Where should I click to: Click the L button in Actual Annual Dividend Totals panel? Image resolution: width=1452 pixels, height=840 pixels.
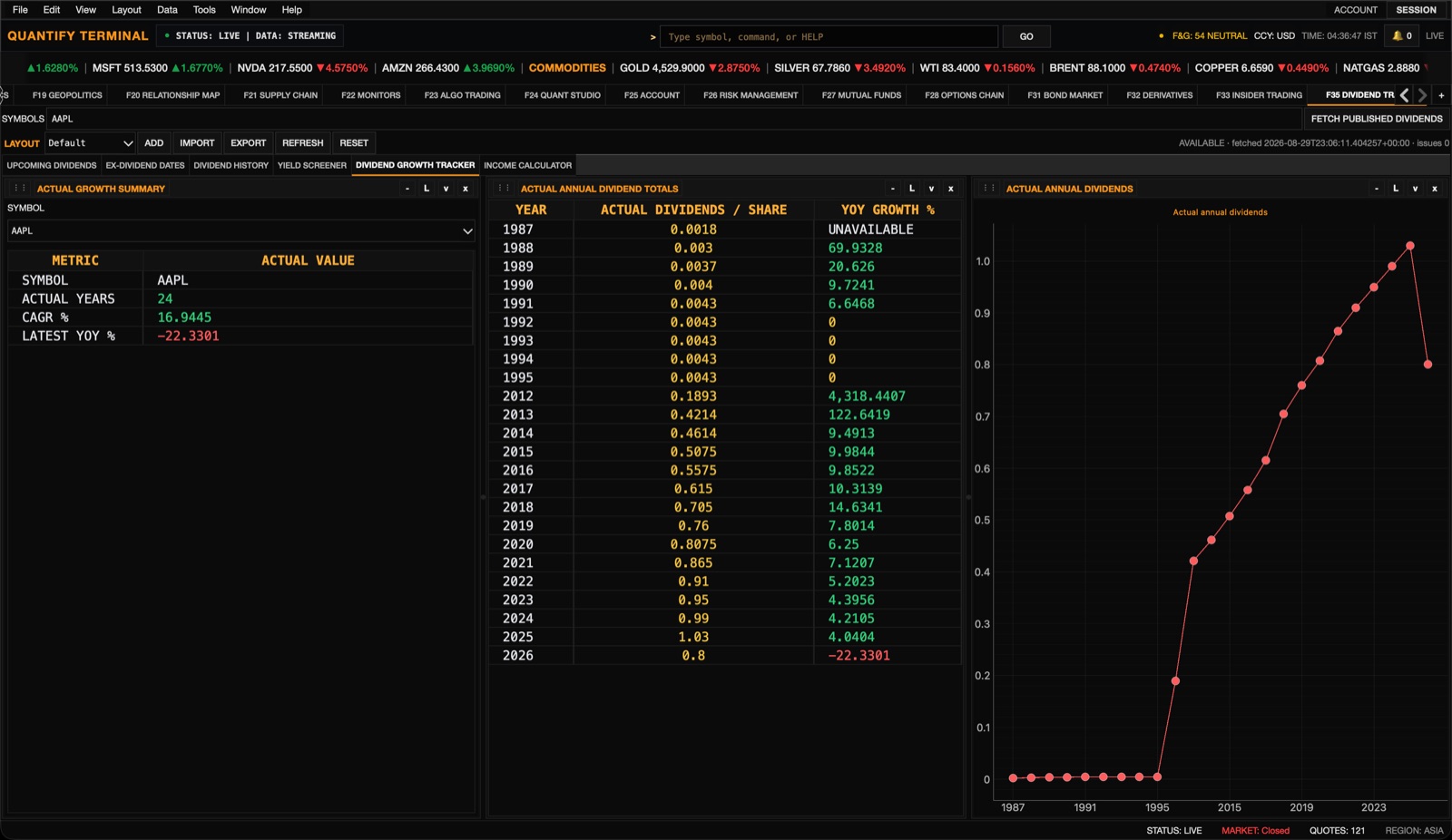point(912,189)
